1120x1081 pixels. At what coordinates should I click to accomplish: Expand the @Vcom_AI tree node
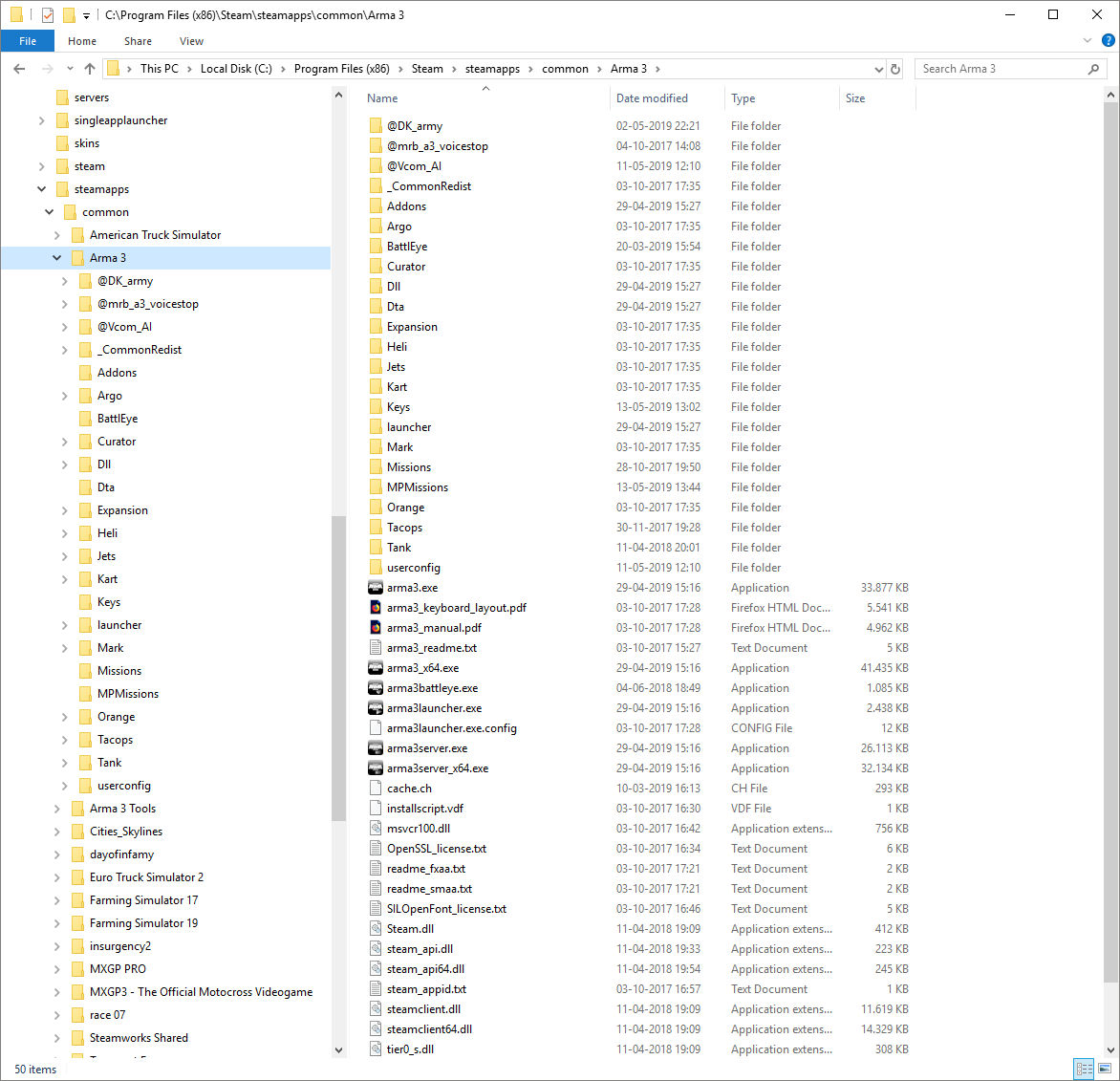[64, 327]
